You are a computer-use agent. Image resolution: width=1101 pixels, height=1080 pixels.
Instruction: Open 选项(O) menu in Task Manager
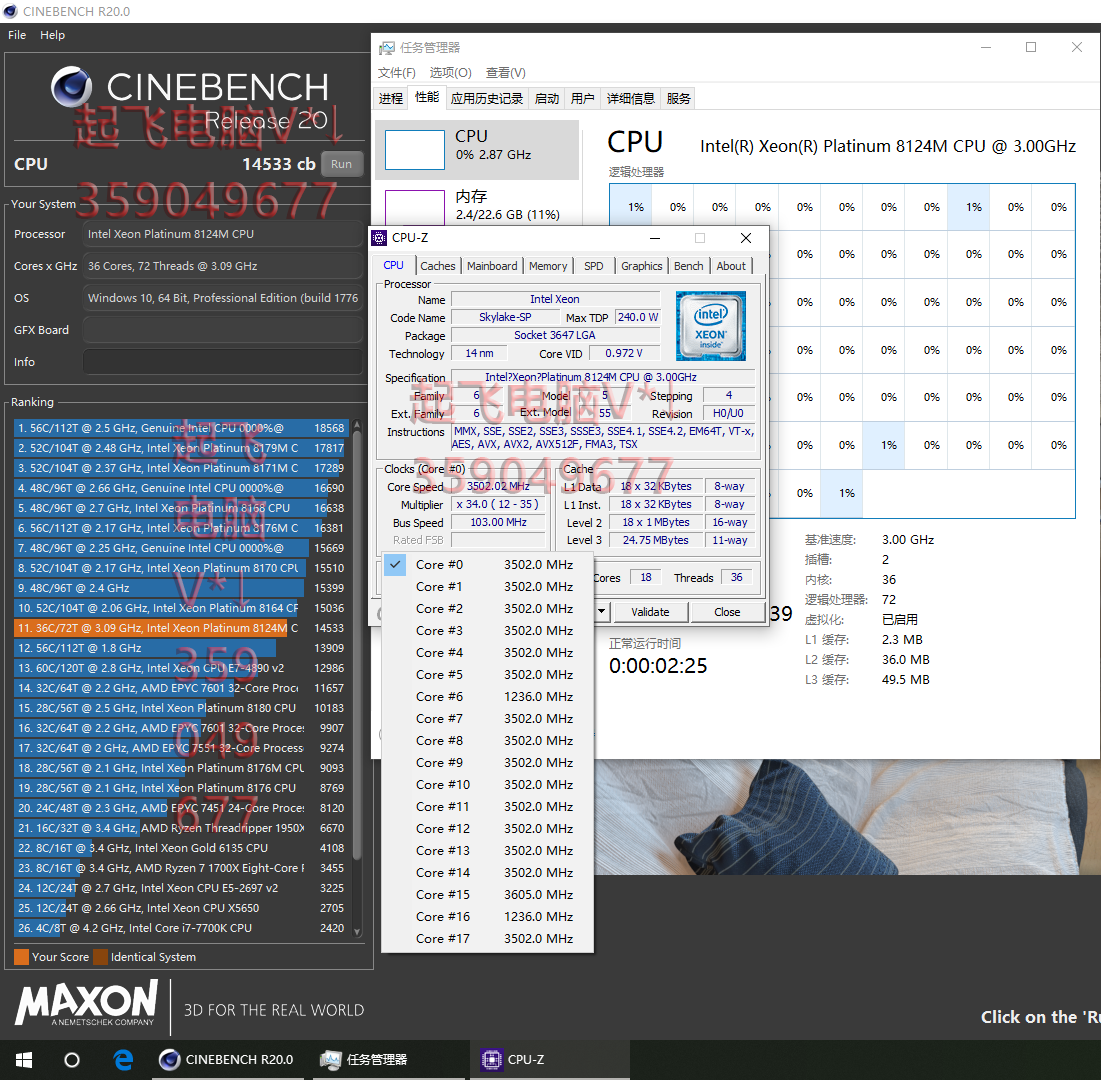(450, 73)
